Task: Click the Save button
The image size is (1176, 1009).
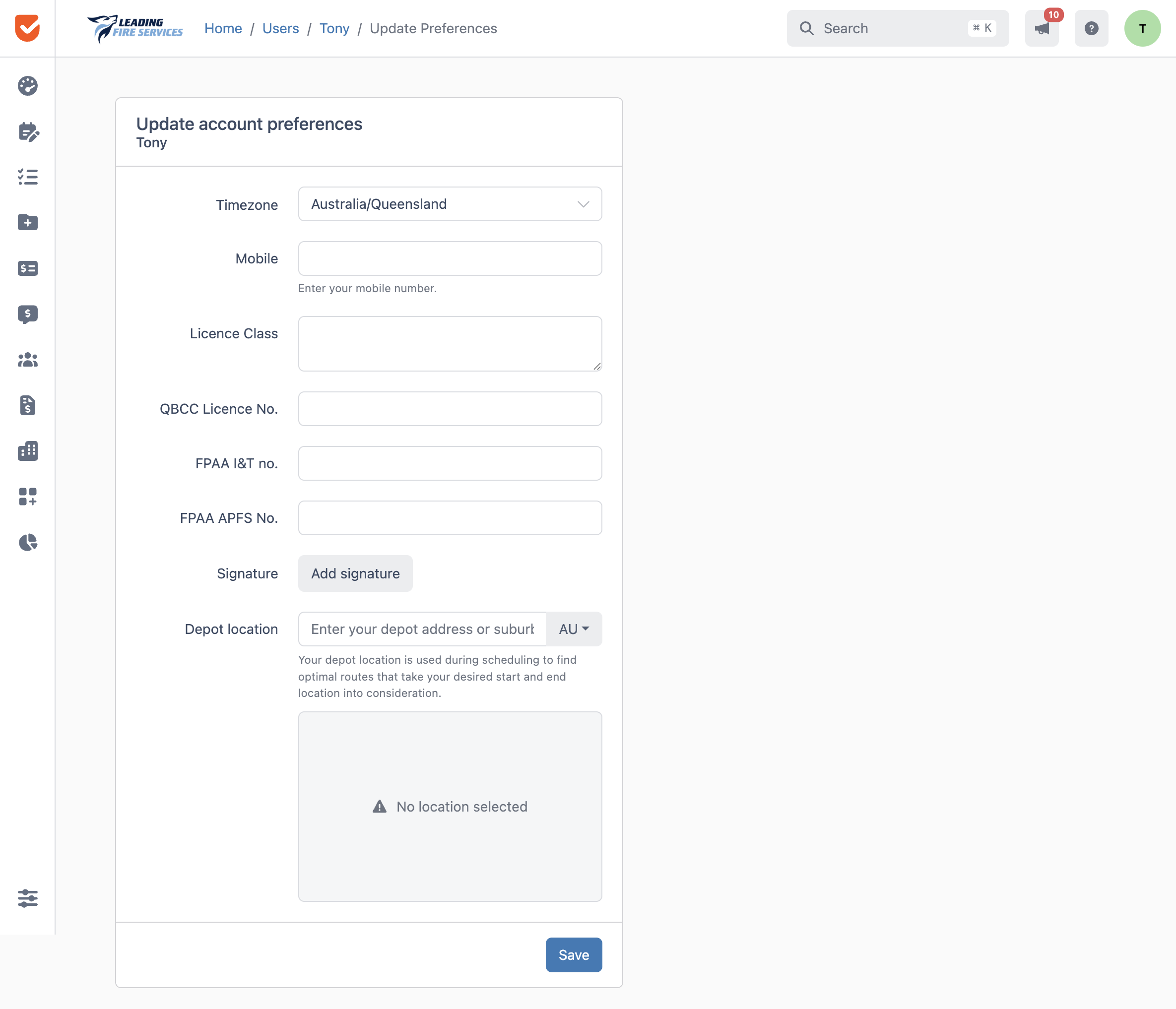Action: (x=574, y=955)
